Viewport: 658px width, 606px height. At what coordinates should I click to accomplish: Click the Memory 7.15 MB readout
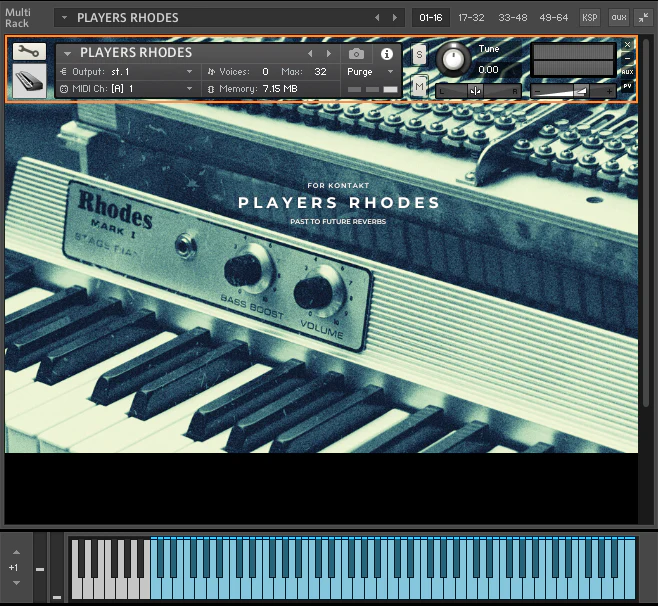coord(280,89)
